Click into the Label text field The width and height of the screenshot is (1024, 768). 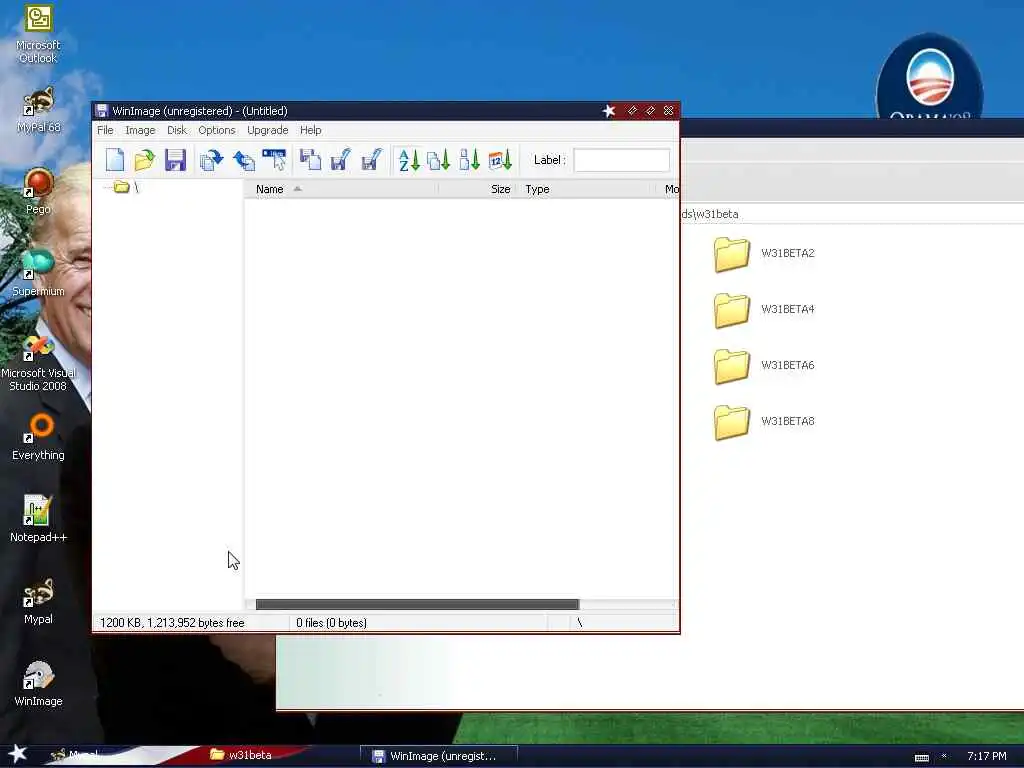[x=622, y=160]
